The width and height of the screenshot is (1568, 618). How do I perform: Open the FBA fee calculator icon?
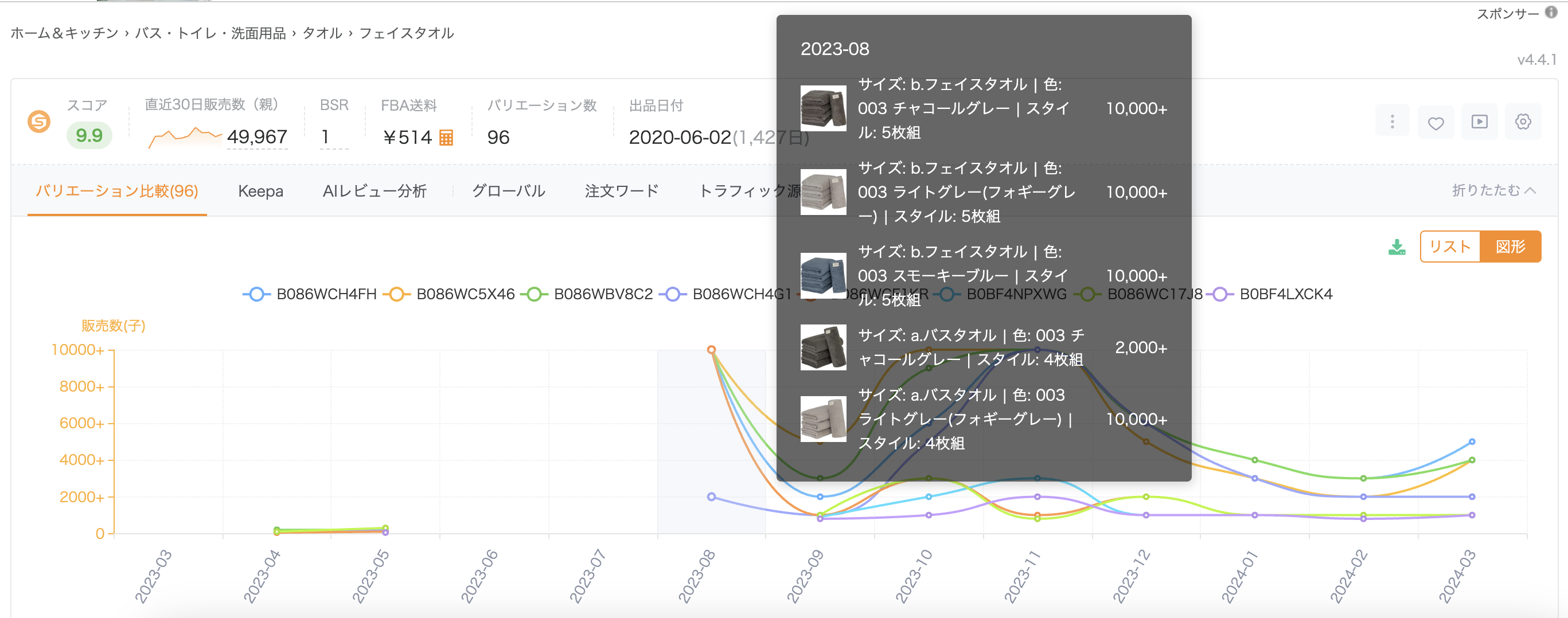(x=446, y=138)
